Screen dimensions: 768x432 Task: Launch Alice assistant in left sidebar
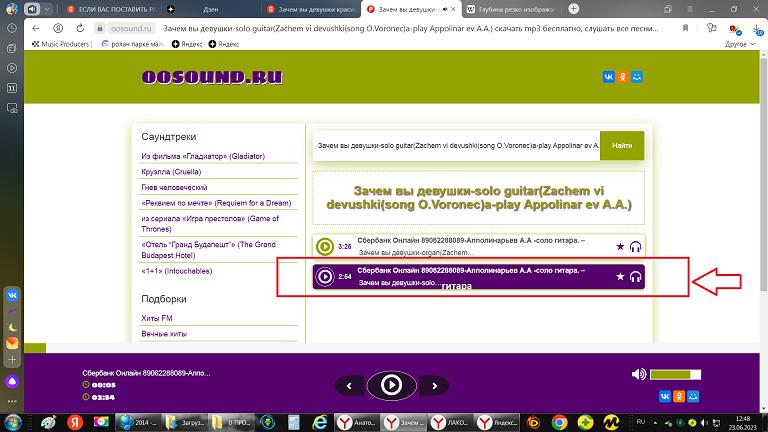(12, 381)
